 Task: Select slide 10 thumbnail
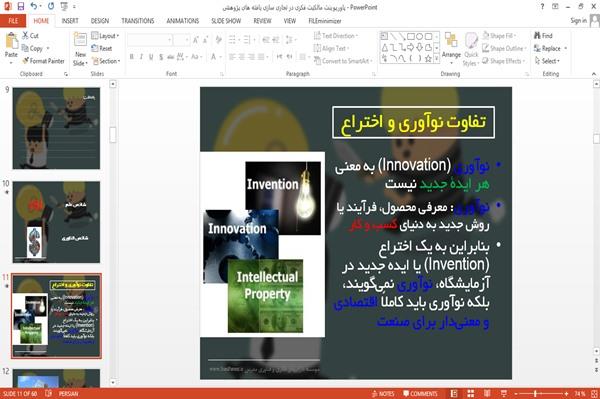pyautogui.click(x=56, y=222)
